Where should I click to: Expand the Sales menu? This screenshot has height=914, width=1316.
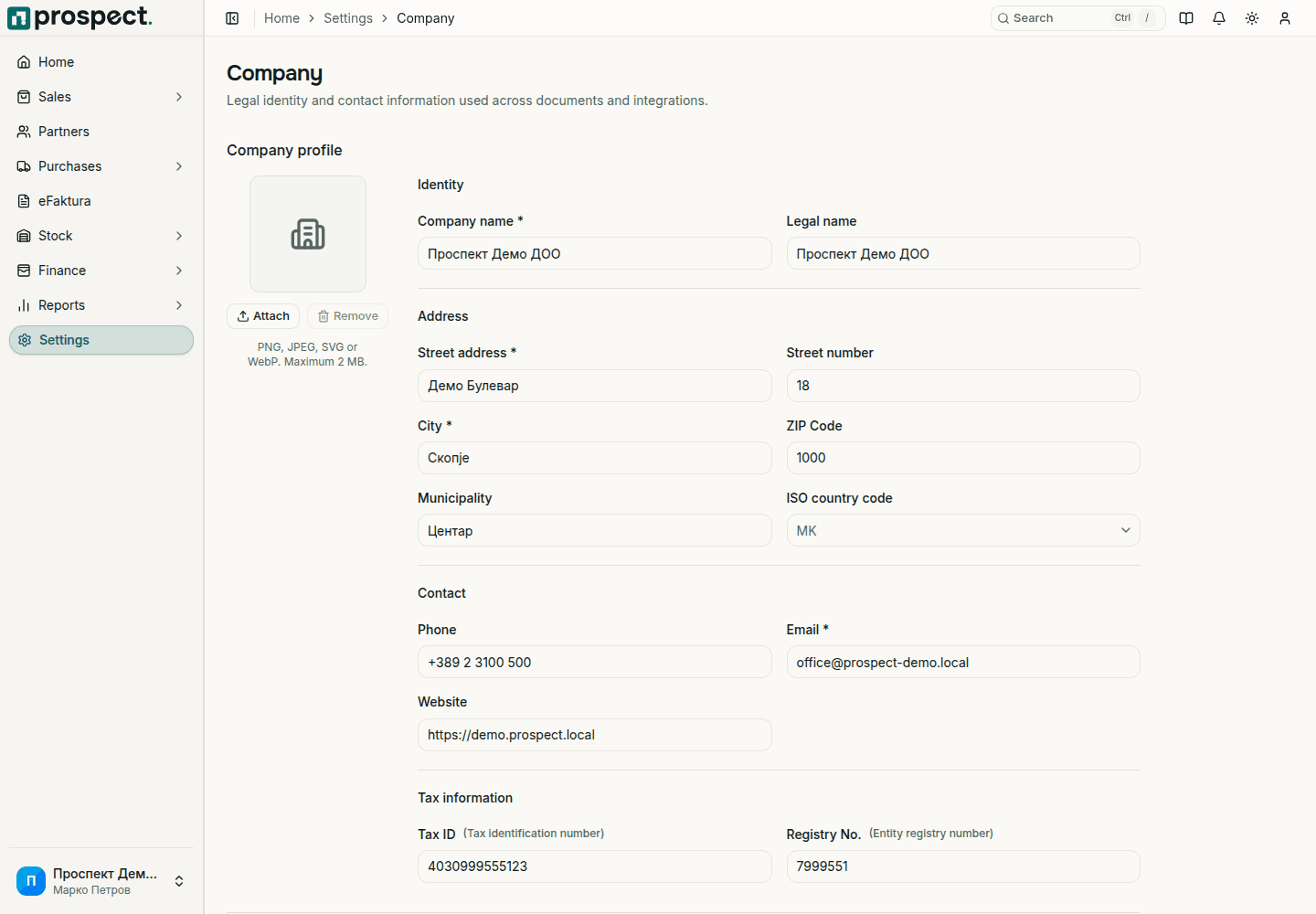pos(101,97)
